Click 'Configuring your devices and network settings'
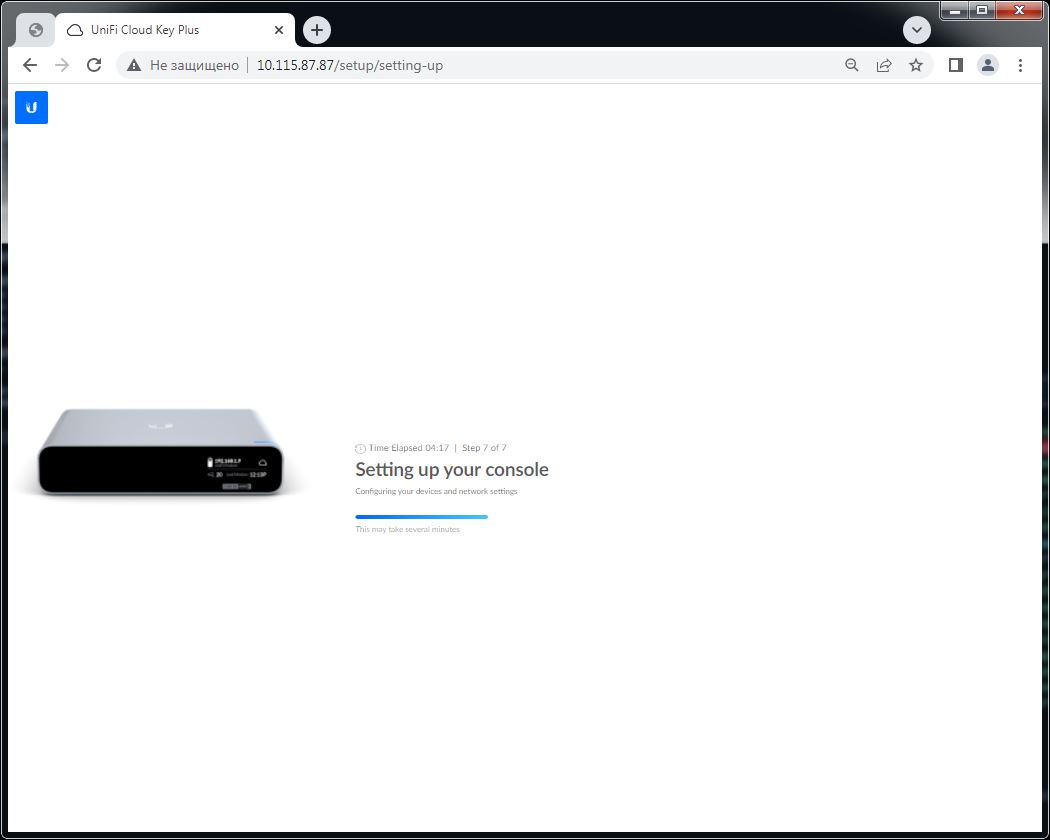 436,492
